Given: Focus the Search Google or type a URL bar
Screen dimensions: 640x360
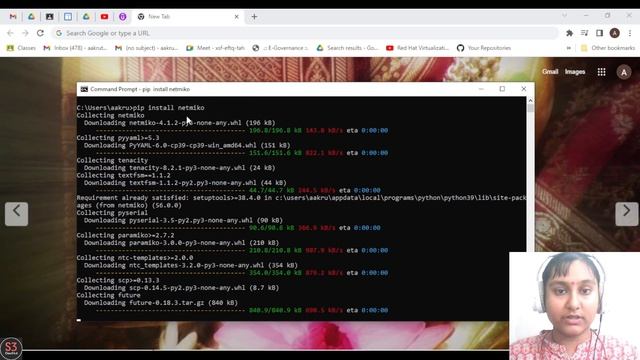Looking at the screenshot, I should pyautogui.click(x=304, y=33).
